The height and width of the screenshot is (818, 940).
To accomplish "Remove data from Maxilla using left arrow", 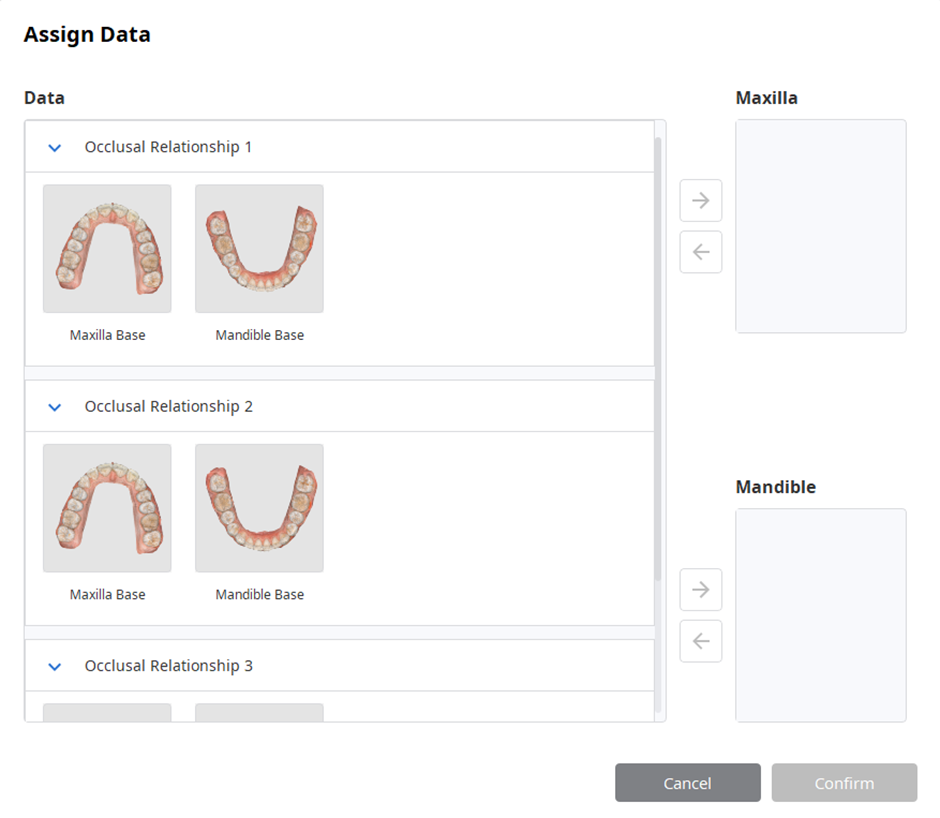I will 700,252.
